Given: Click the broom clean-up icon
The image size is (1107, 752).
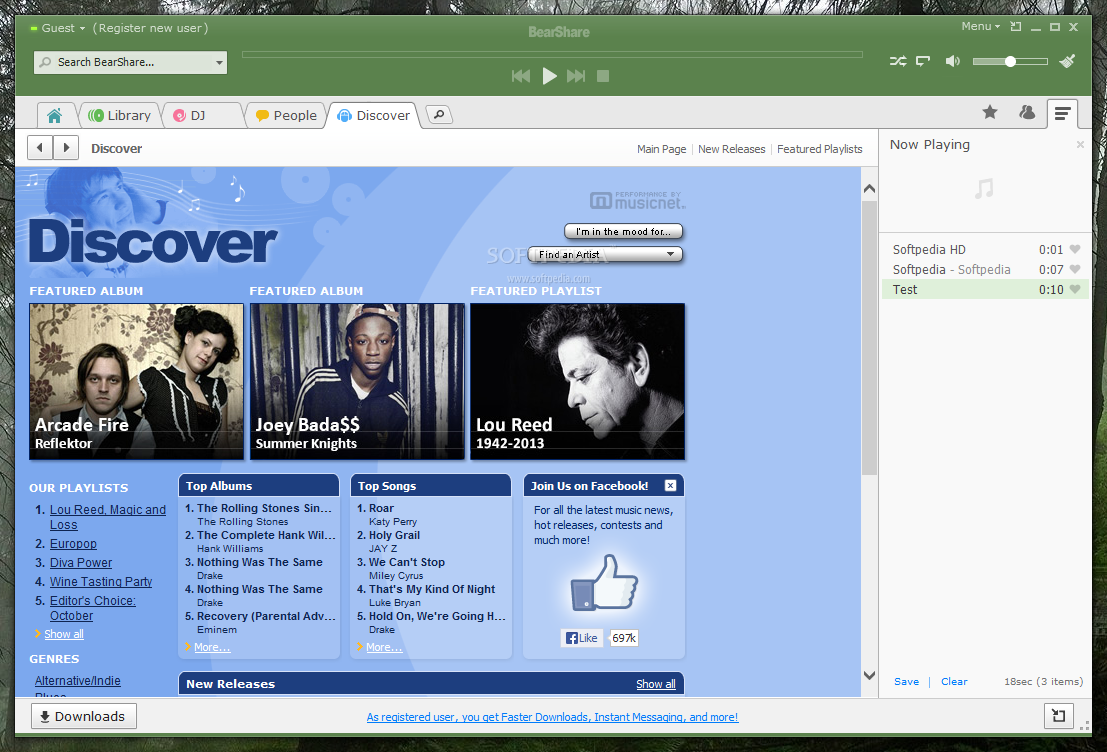Looking at the screenshot, I should pyautogui.click(x=1067, y=61).
